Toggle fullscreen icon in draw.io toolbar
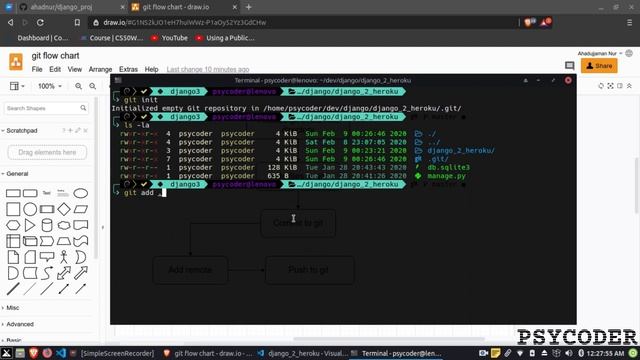The width and height of the screenshot is (640, 360). click(x=610, y=86)
